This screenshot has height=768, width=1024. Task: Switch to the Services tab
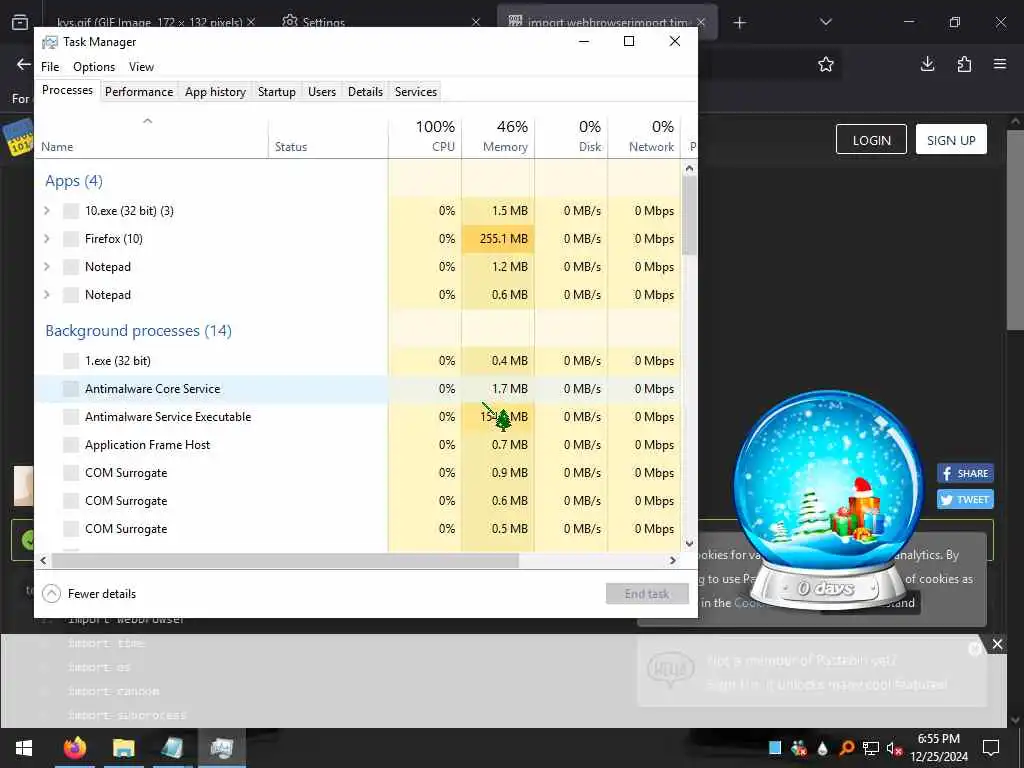point(416,92)
